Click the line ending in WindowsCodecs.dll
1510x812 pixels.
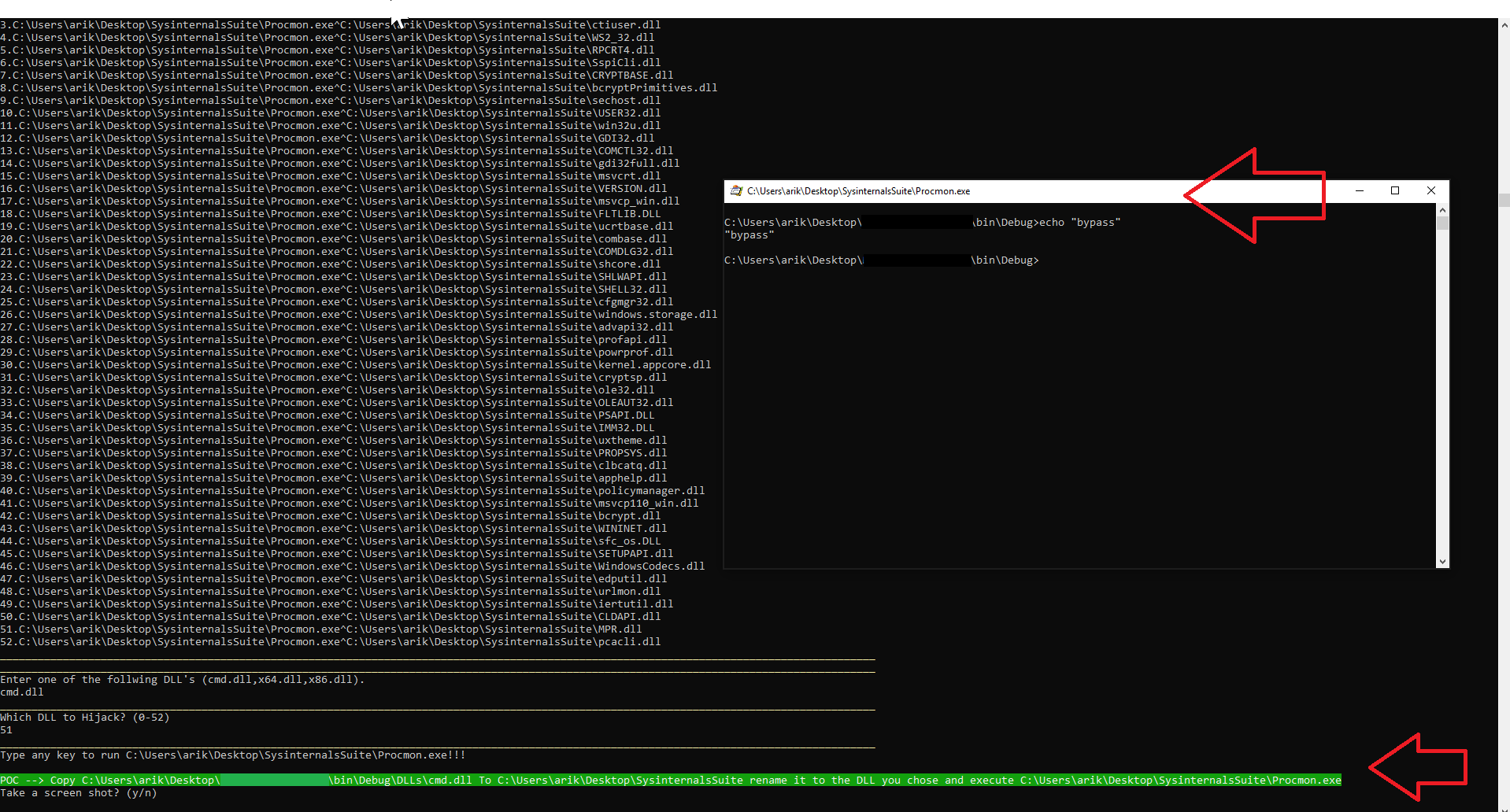pyautogui.click(x=353, y=567)
